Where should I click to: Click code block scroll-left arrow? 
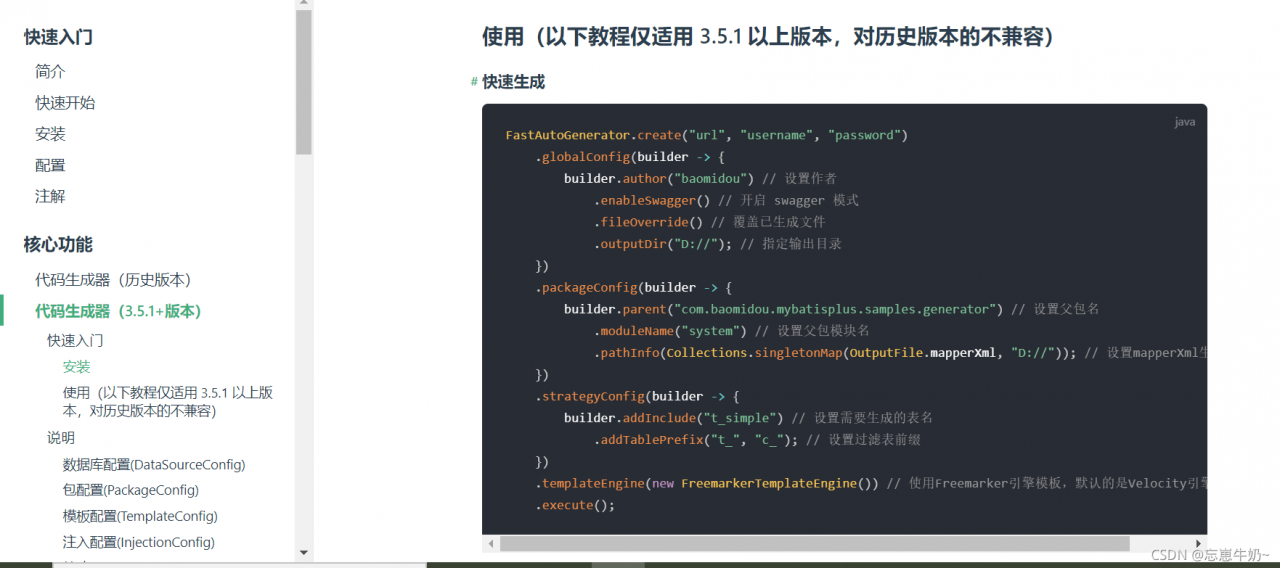pos(491,544)
